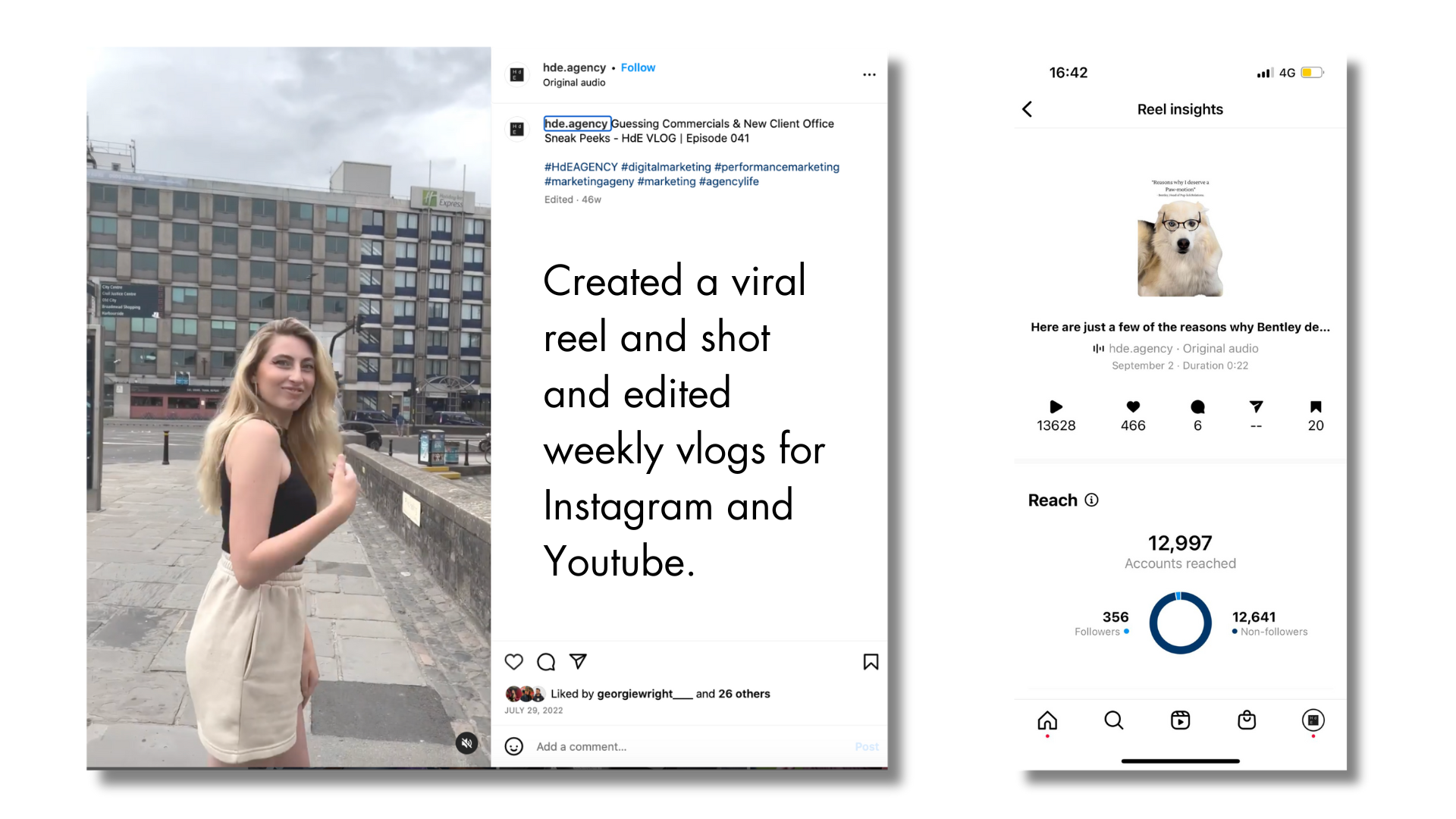The image size is (1456, 819).
Task: Open the Search tab in the bottom bar
Action: tap(1113, 720)
